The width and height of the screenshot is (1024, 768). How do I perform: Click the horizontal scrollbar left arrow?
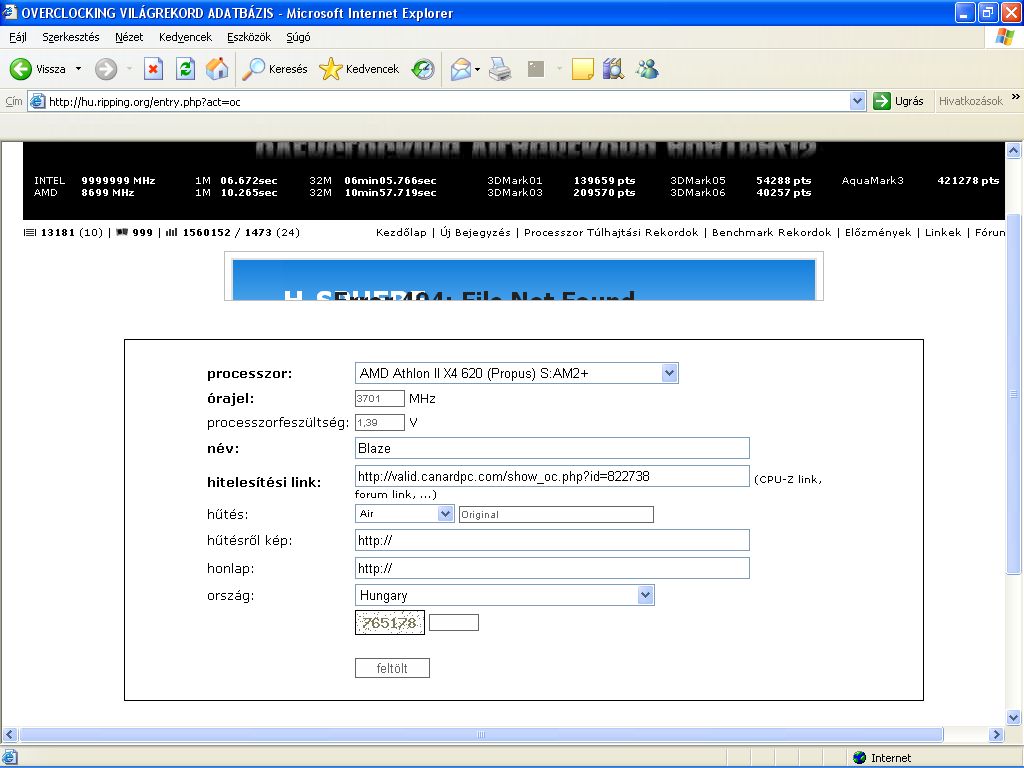click(x=9, y=734)
